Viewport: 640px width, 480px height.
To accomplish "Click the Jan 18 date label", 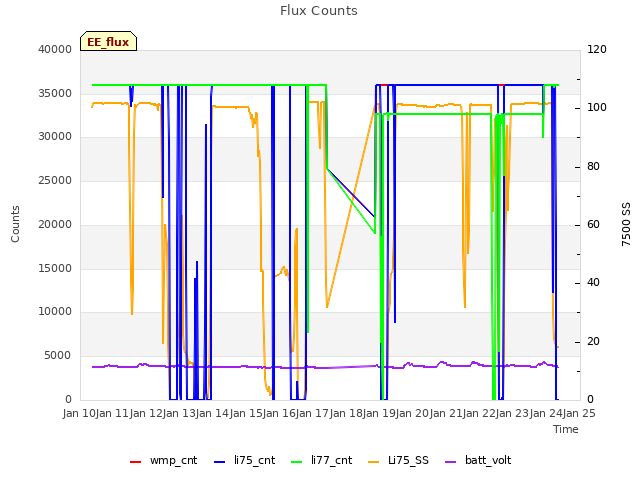I will (346, 413).
